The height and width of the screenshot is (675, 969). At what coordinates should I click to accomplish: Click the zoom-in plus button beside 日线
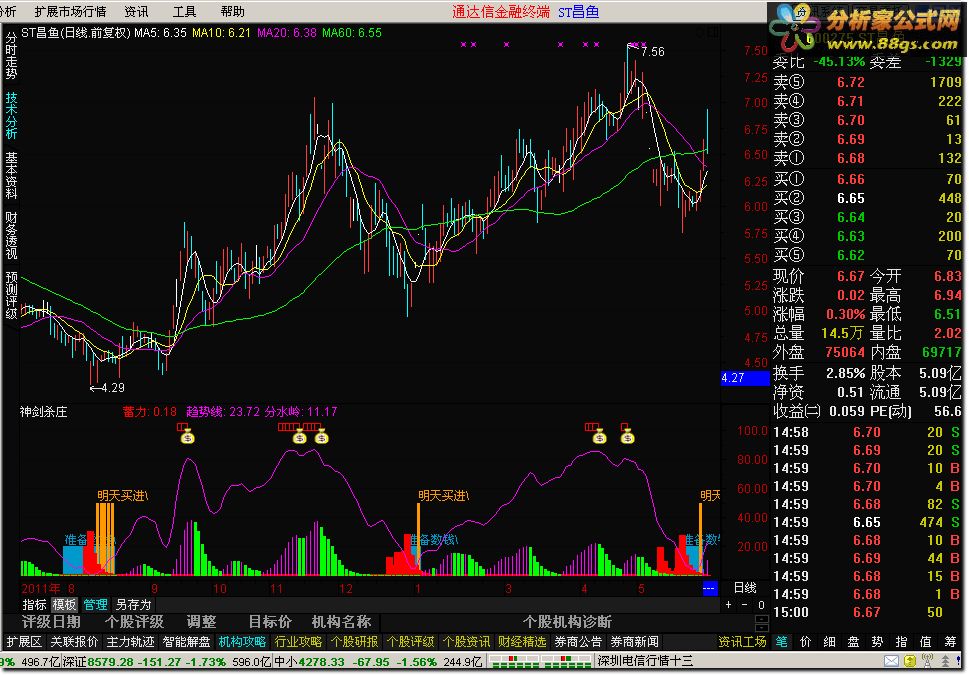click(729, 605)
